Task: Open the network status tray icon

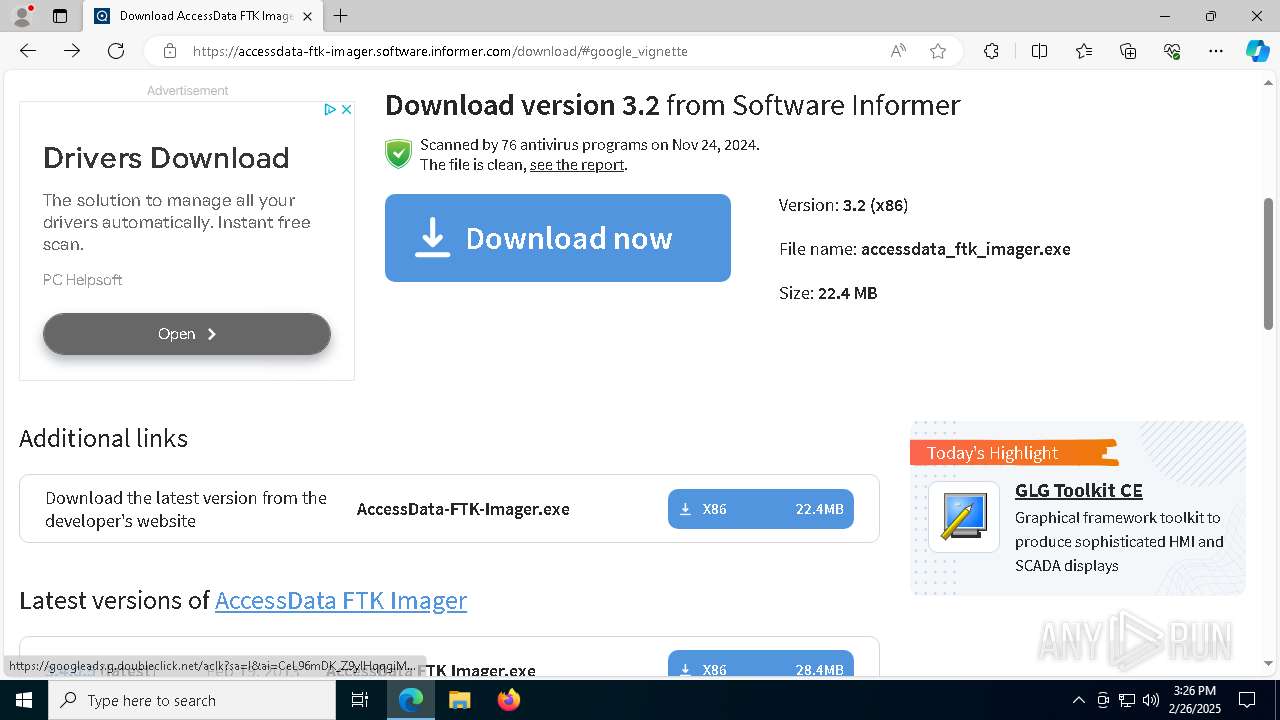Action: click(x=1127, y=700)
